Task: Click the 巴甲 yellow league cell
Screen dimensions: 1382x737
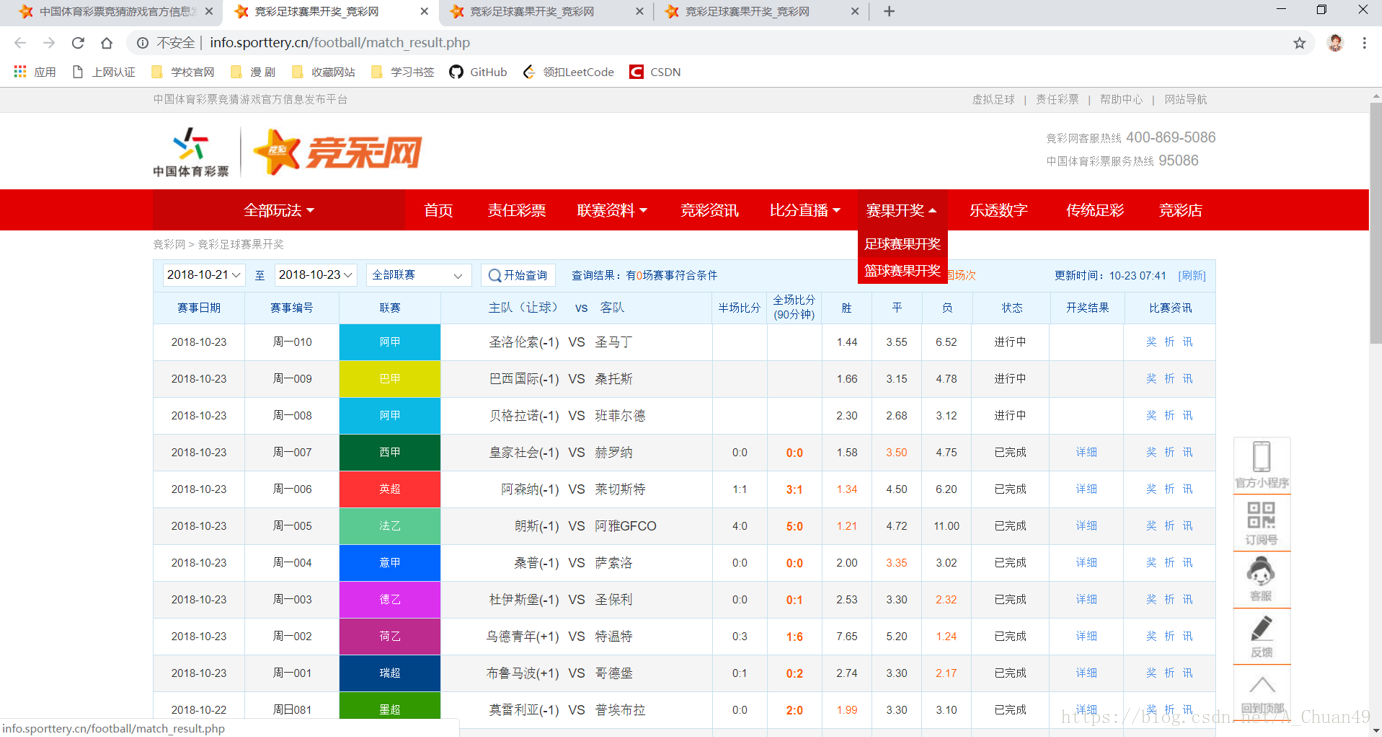Action: coord(390,379)
